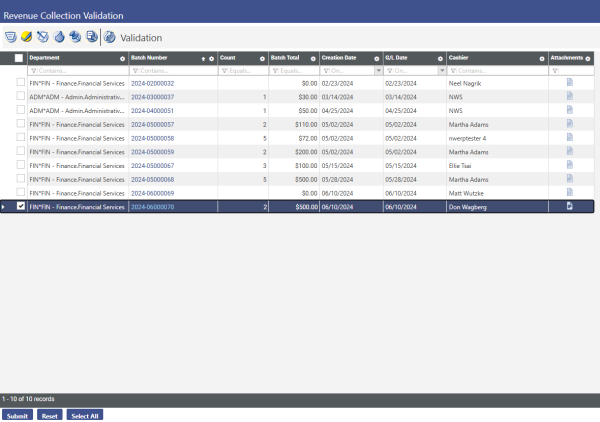Click Attachments column settings gear

click(x=588, y=59)
